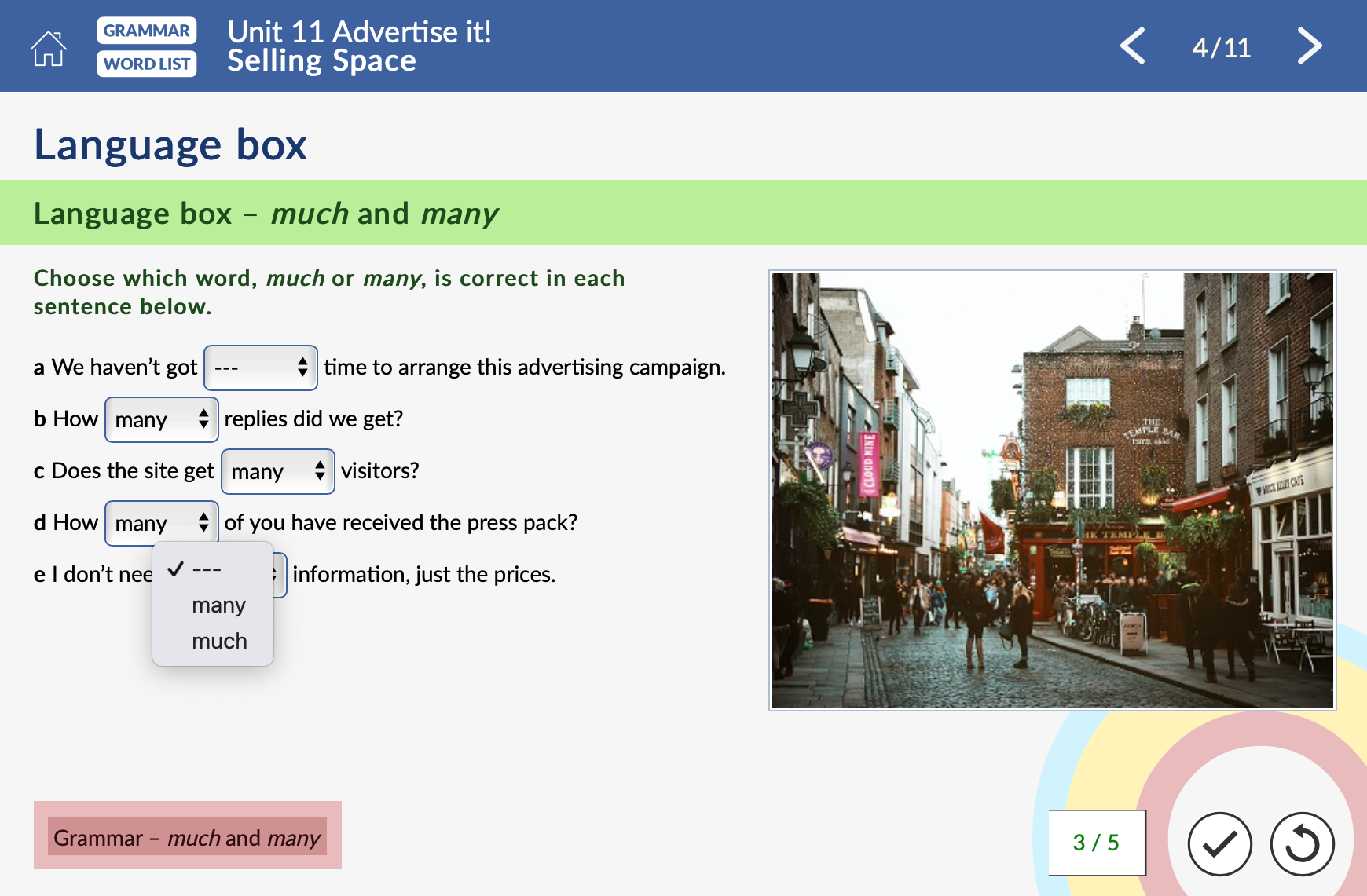The width and height of the screenshot is (1367, 896).
Task: Open dropdown in sentence b 'replies'
Action: (161, 419)
